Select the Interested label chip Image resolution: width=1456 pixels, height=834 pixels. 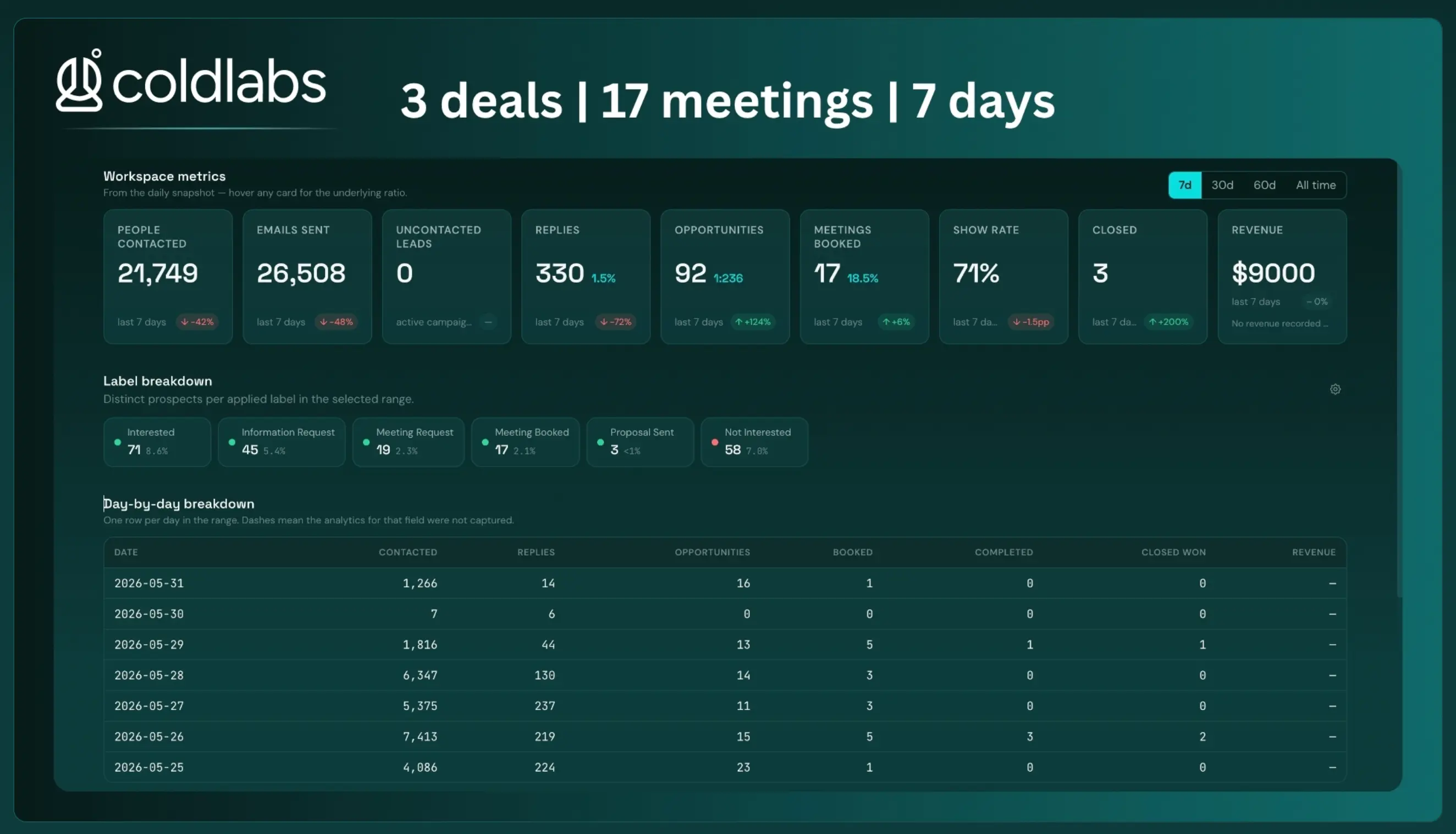pos(157,442)
